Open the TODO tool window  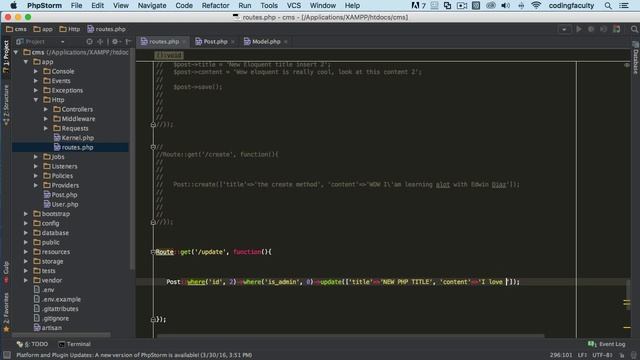point(32,344)
